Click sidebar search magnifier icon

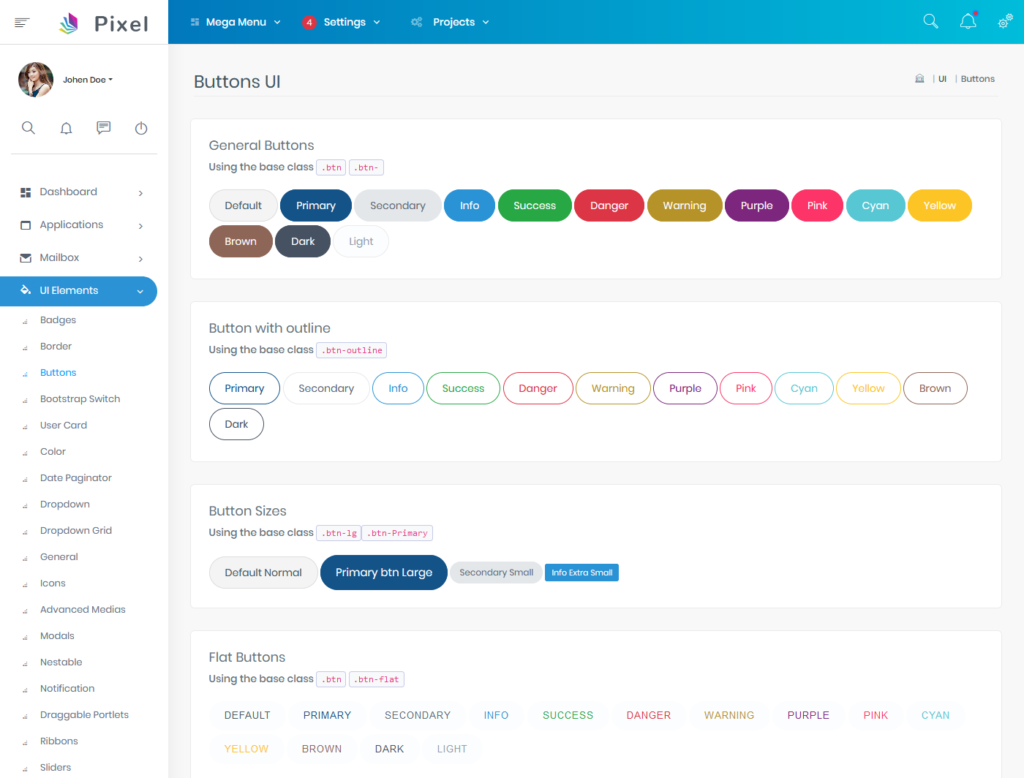(x=28, y=127)
